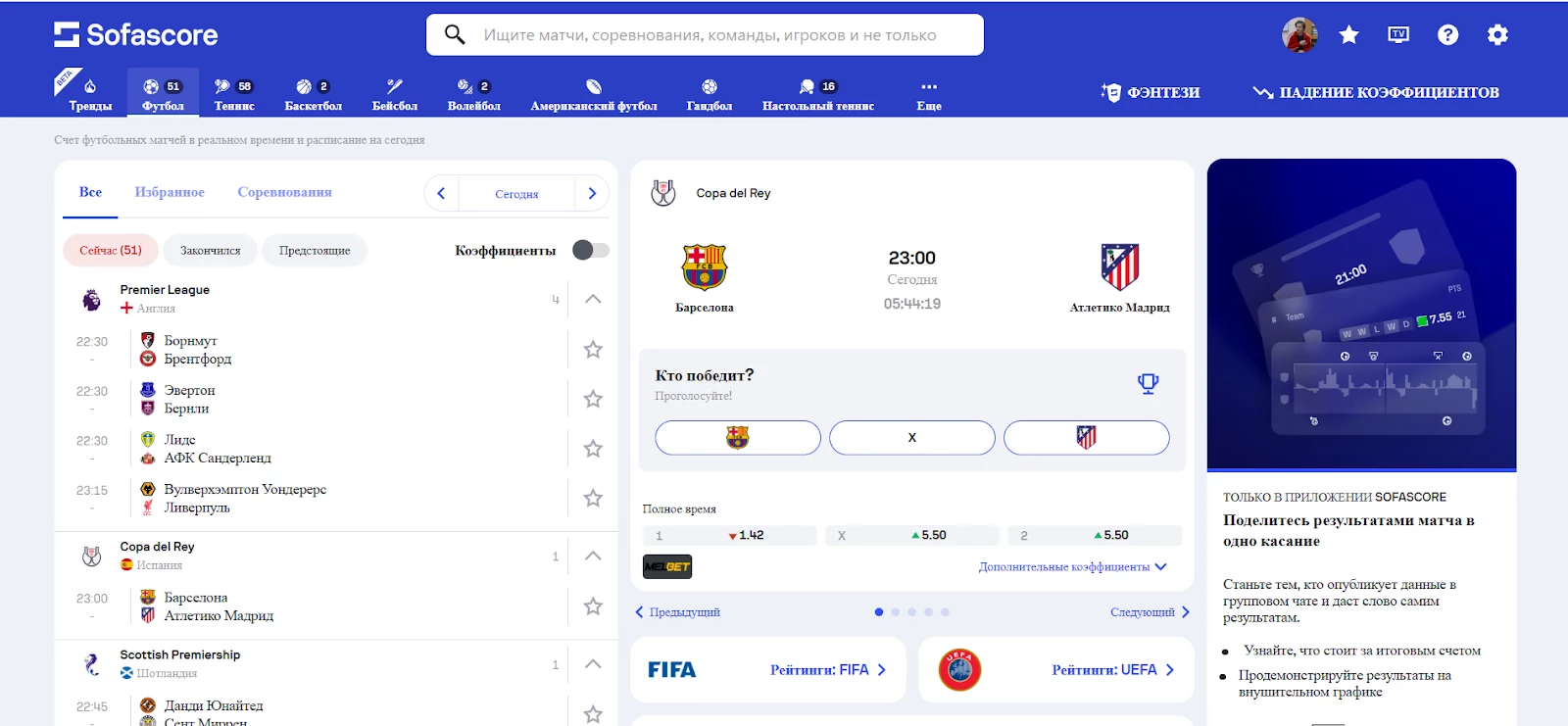Select the Сейчас (51) filter

point(111,251)
